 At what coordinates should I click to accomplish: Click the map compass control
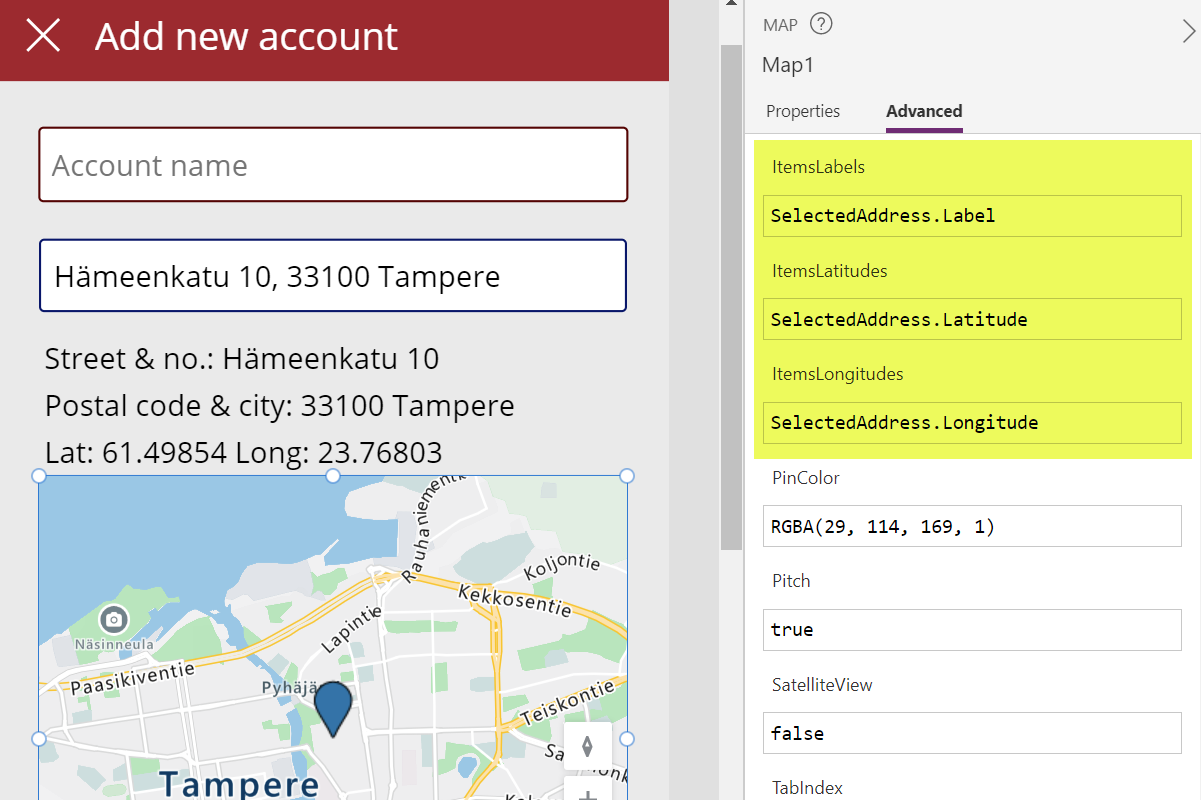587,747
